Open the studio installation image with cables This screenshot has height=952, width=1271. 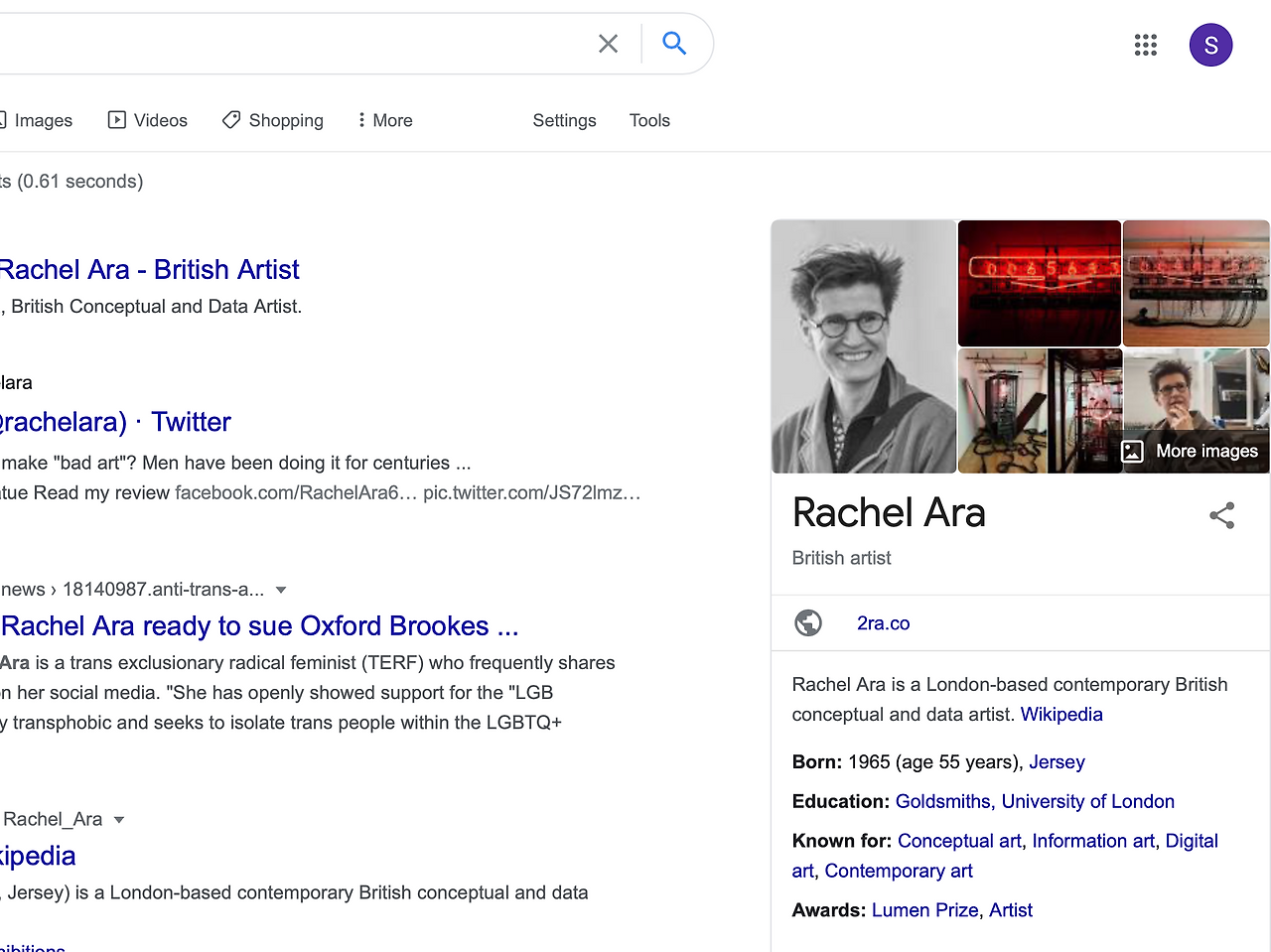1040,410
